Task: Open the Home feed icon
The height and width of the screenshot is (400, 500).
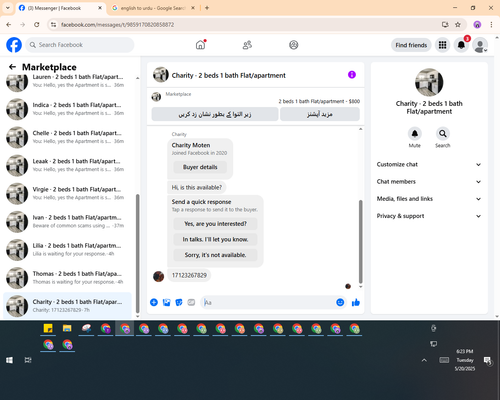Action: tap(200, 45)
